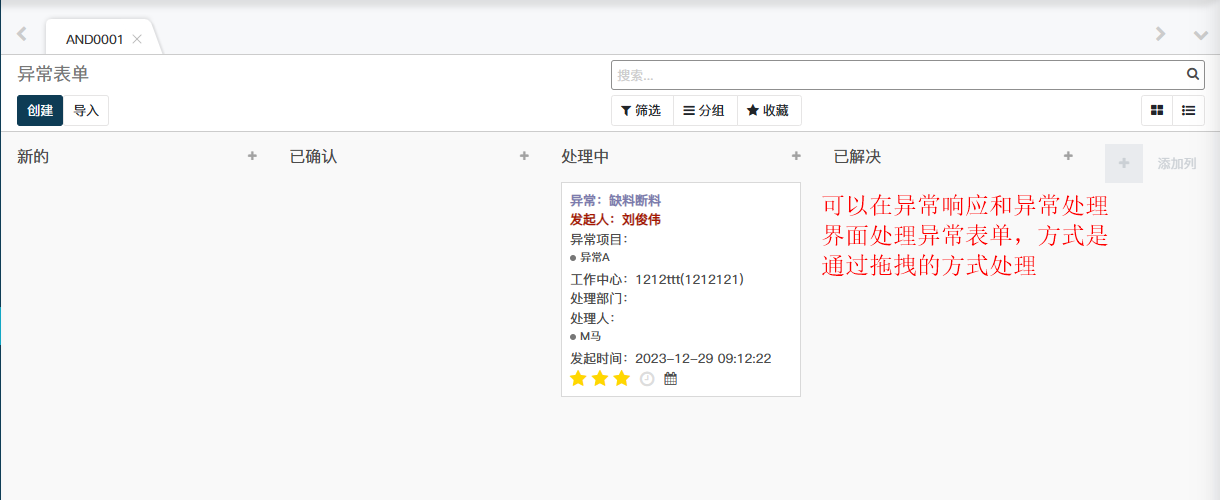Set priority to second star

(x=600, y=378)
